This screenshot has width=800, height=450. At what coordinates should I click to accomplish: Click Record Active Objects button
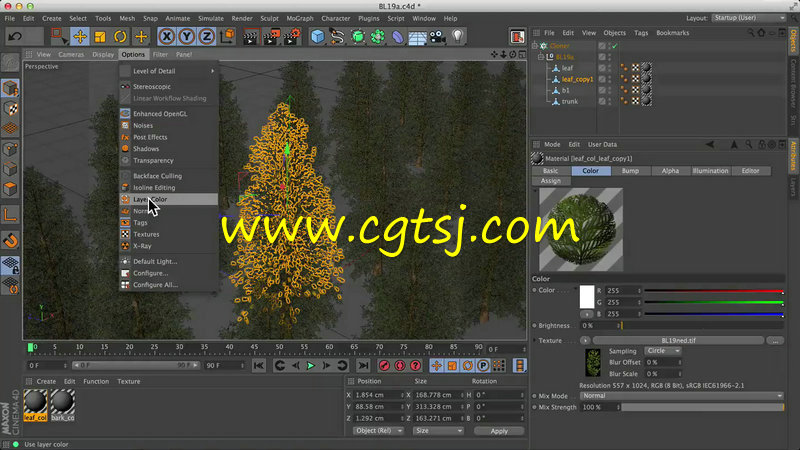click(x=384, y=365)
